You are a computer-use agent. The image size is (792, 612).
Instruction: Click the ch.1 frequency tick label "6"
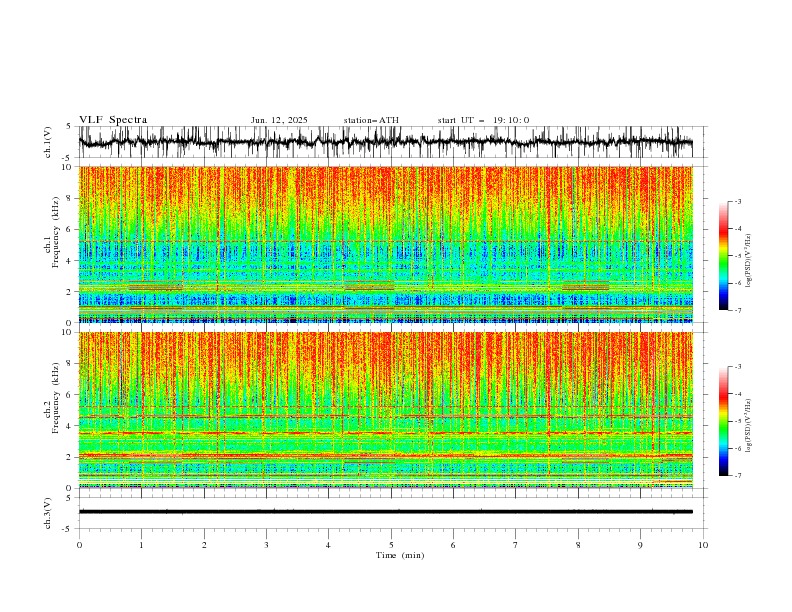coord(70,229)
